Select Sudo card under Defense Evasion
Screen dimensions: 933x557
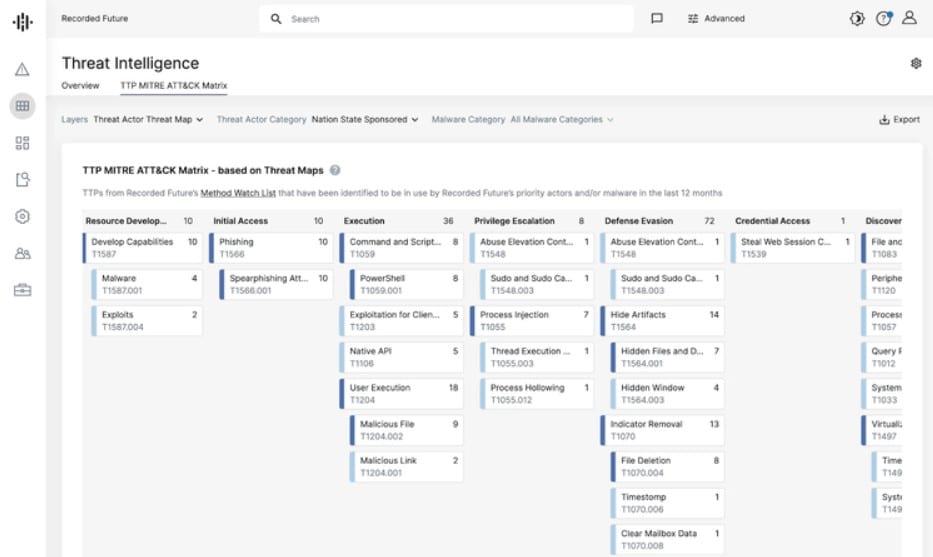(x=667, y=284)
